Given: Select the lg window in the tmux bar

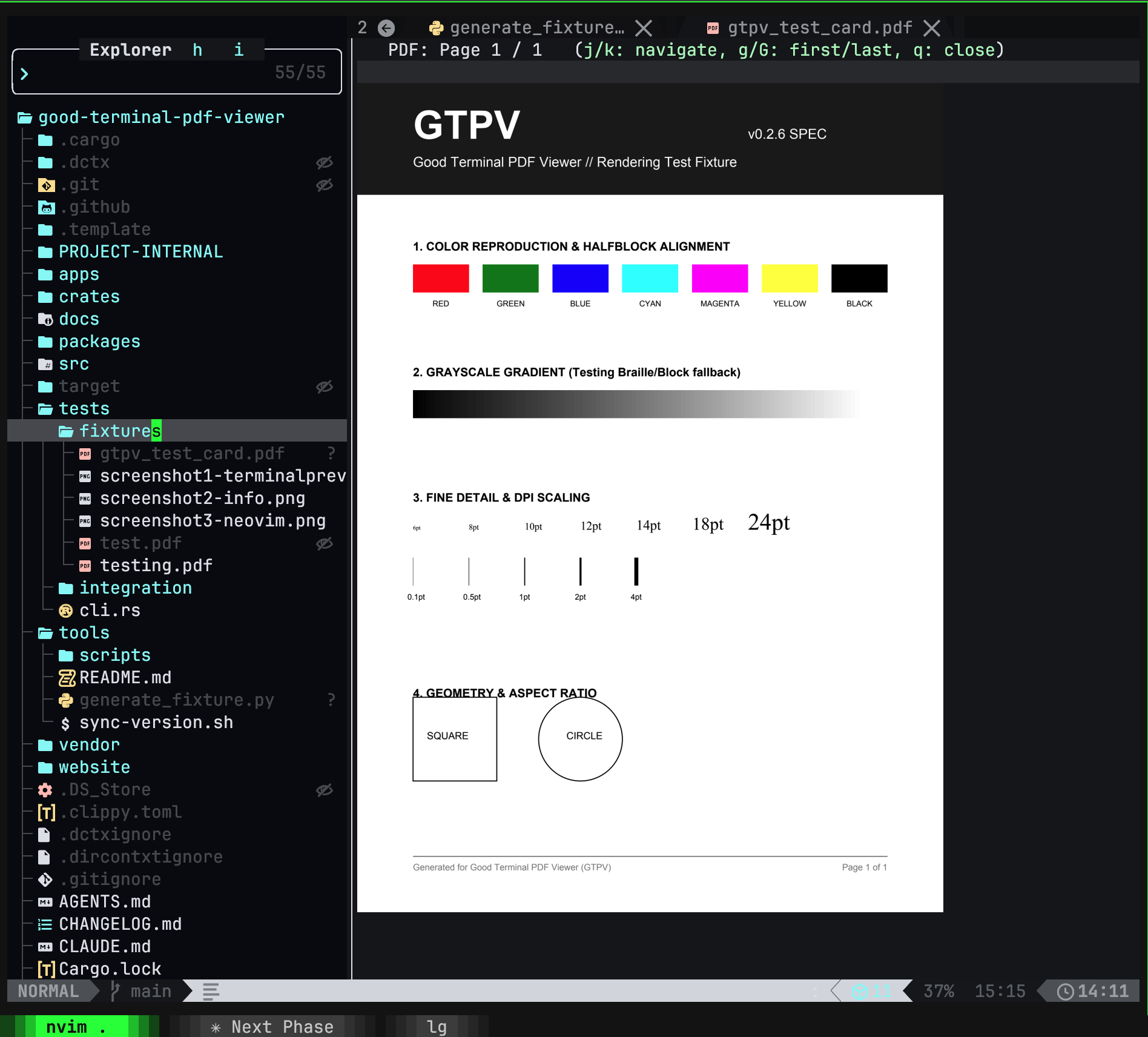Looking at the screenshot, I should click(436, 1026).
